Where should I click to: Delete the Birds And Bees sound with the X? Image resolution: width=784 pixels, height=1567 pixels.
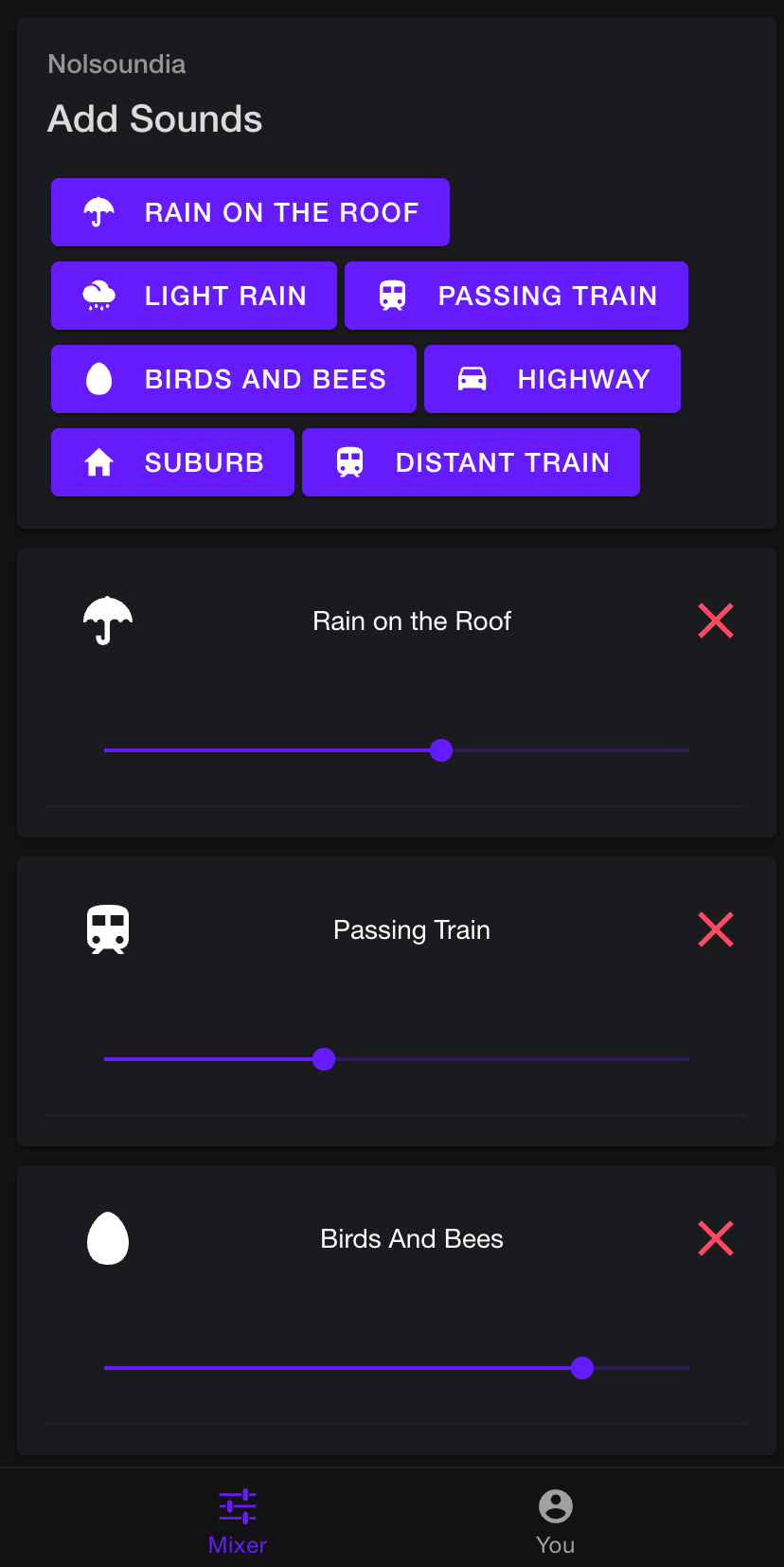(x=716, y=1238)
